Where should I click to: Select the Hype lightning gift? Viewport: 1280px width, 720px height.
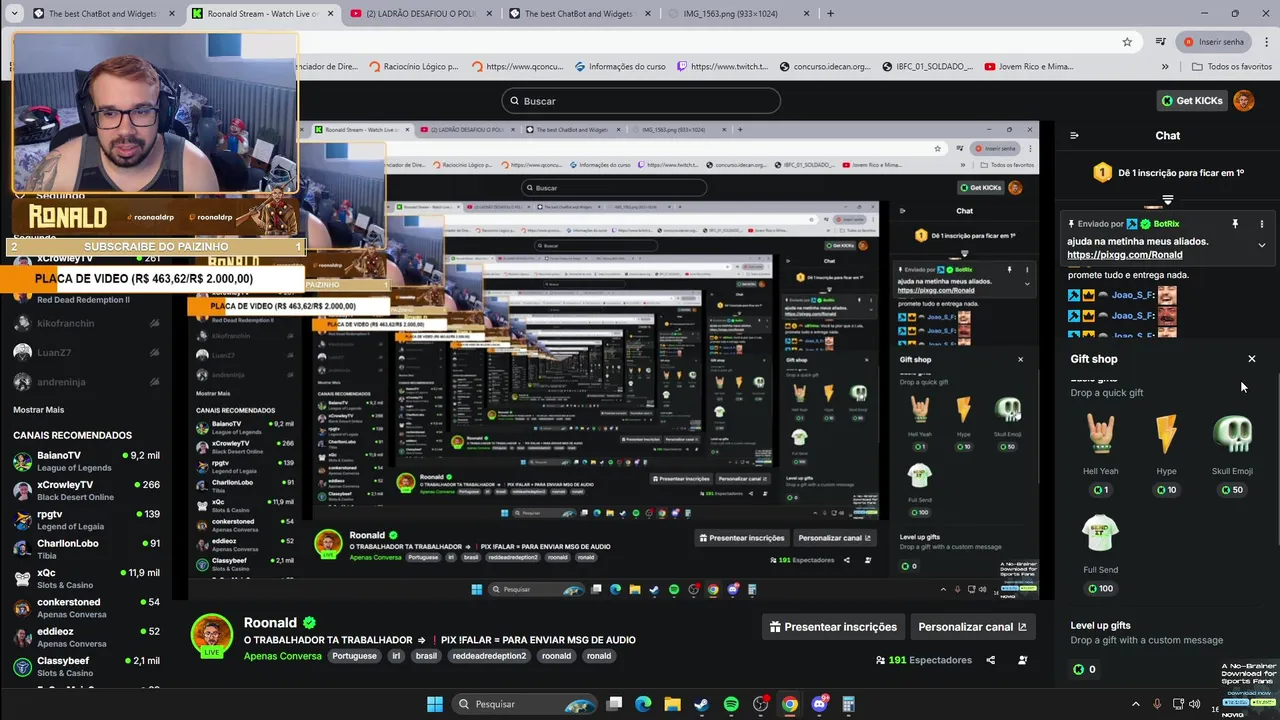pyautogui.click(x=1166, y=455)
